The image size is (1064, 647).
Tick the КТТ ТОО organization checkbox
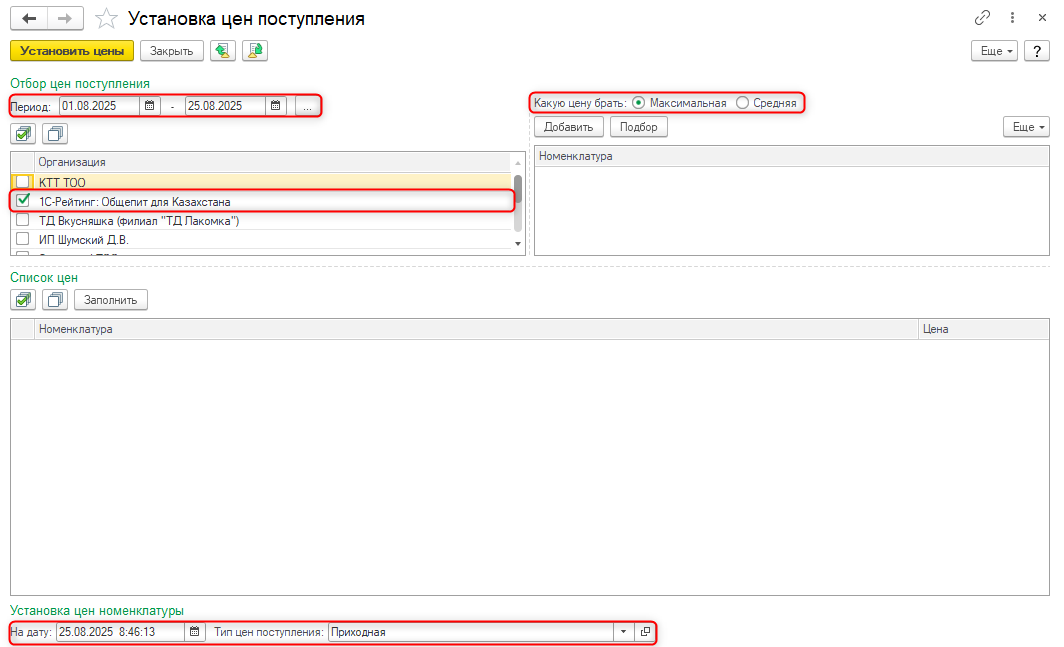(23, 182)
